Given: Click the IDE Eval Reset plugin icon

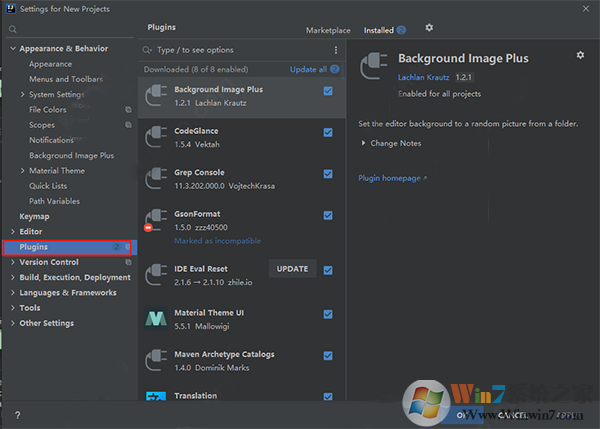Looking at the screenshot, I should tap(156, 275).
